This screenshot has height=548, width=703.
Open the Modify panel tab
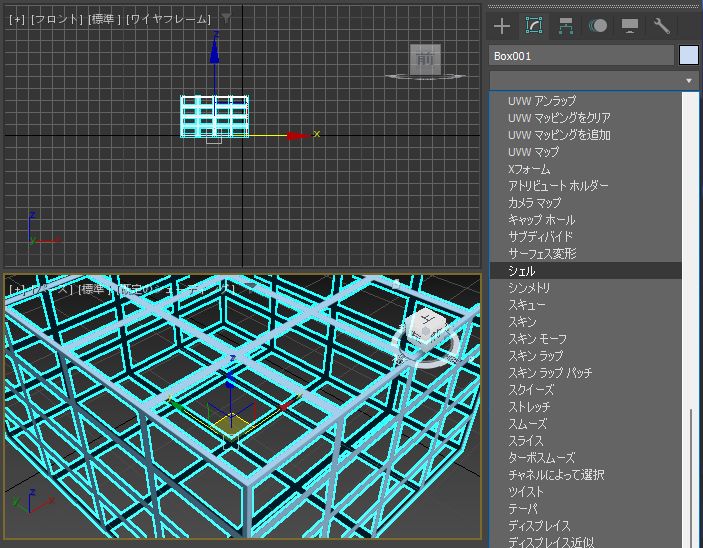coord(534,26)
